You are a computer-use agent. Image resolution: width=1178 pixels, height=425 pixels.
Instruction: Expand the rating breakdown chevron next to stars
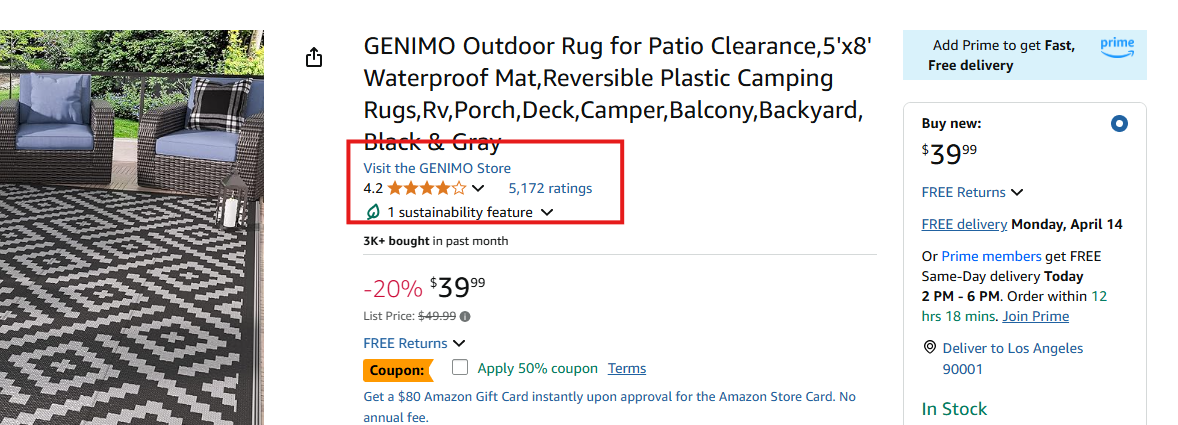[478, 188]
